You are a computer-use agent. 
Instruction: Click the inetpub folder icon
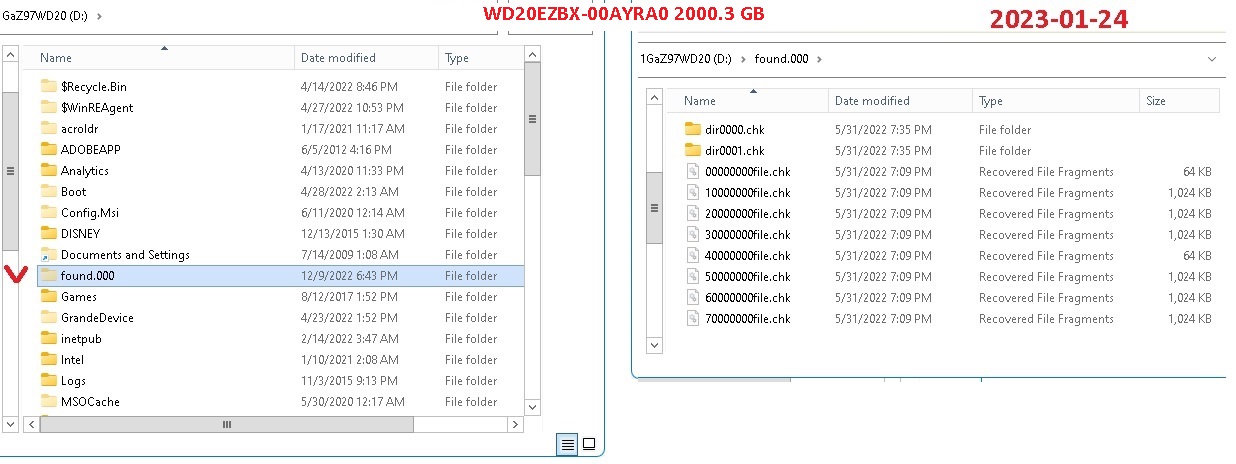pos(49,339)
